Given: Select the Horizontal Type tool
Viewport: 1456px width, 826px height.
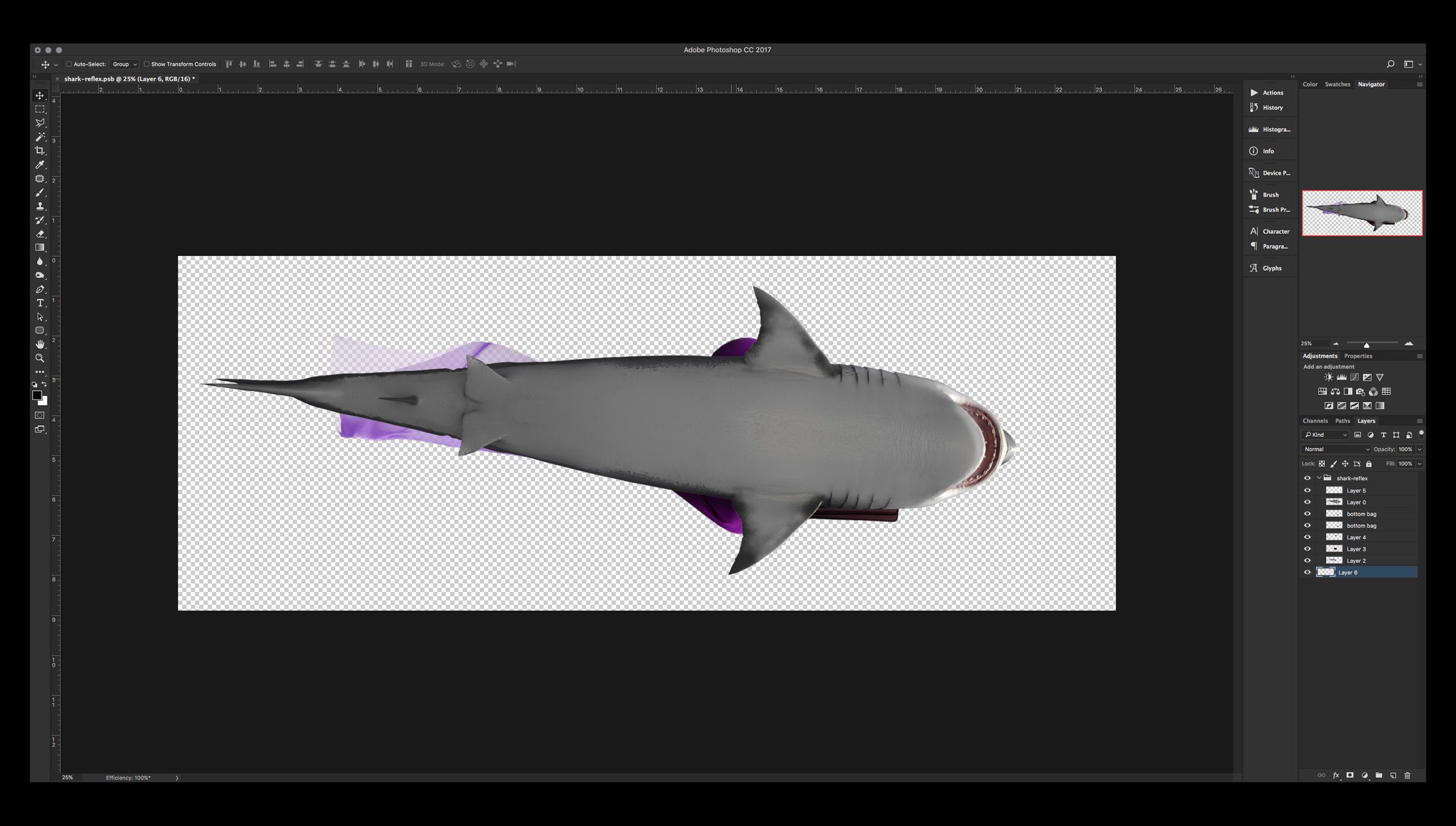Looking at the screenshot, I should pyautogui.click(x=40, y=303).
